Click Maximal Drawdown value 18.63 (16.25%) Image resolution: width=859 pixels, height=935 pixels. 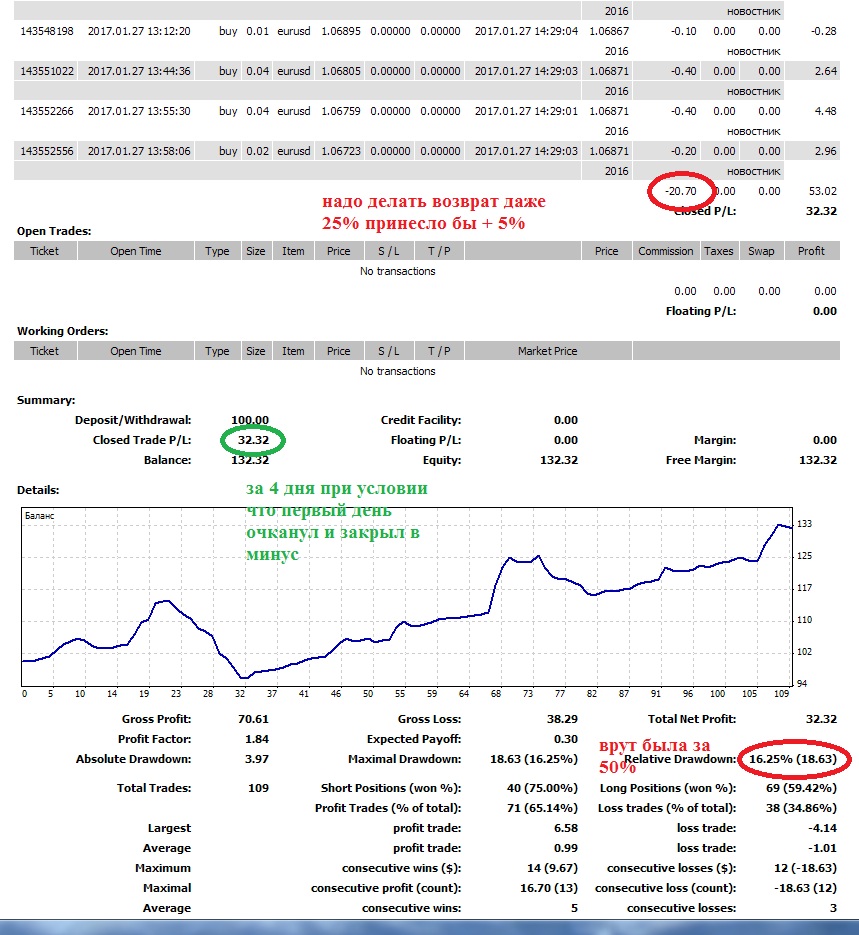534,759
